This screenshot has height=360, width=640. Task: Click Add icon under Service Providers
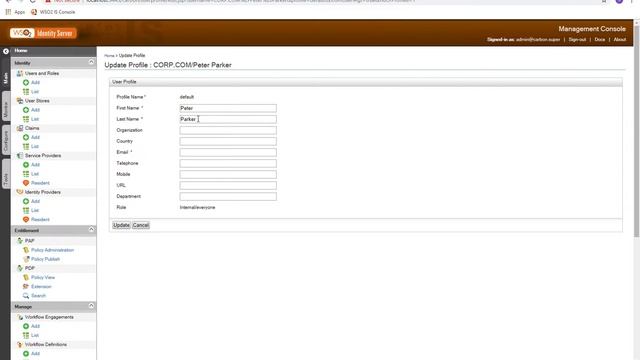click(x=26, y=164)
